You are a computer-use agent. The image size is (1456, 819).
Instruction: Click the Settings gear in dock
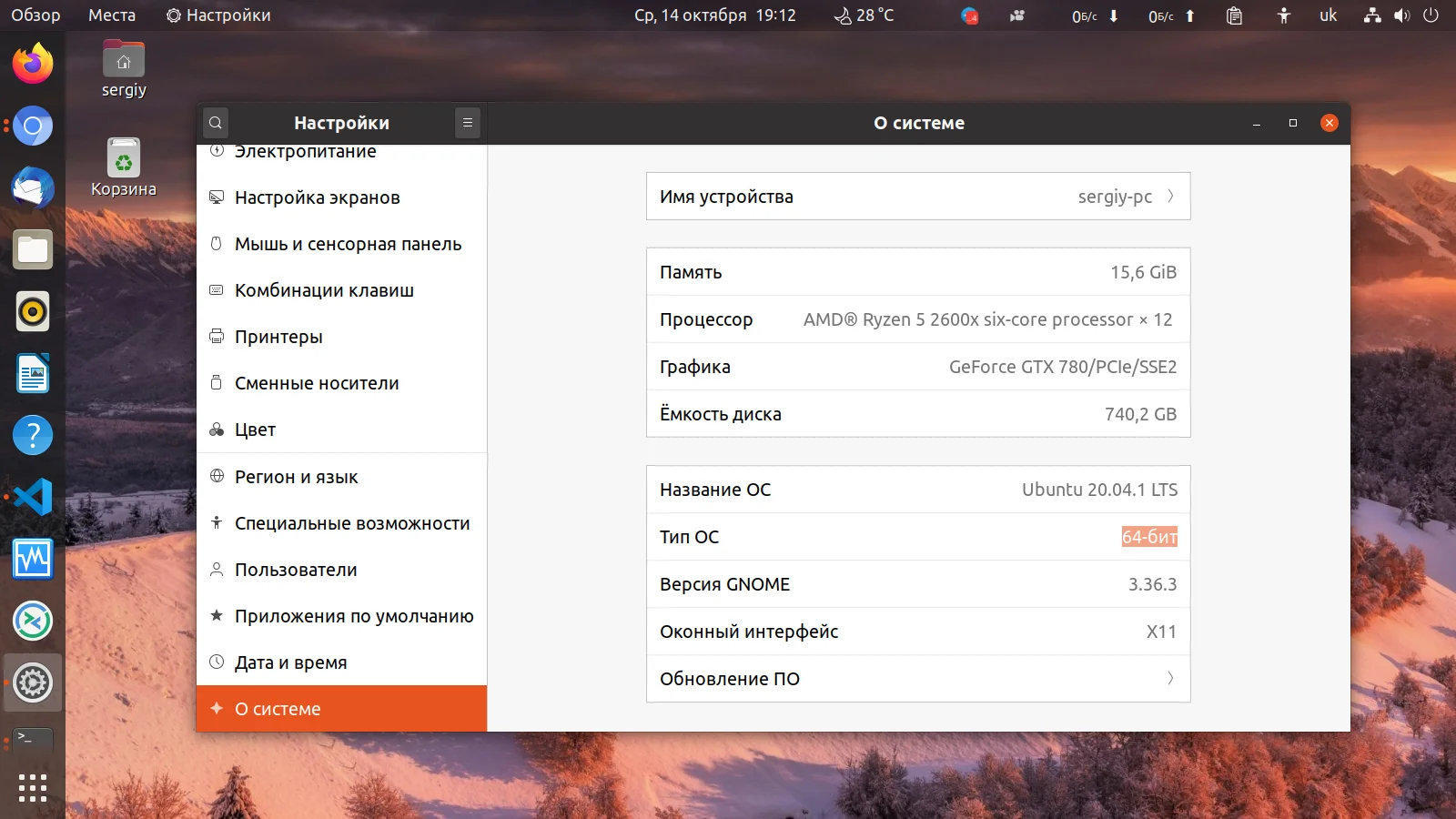33,682
